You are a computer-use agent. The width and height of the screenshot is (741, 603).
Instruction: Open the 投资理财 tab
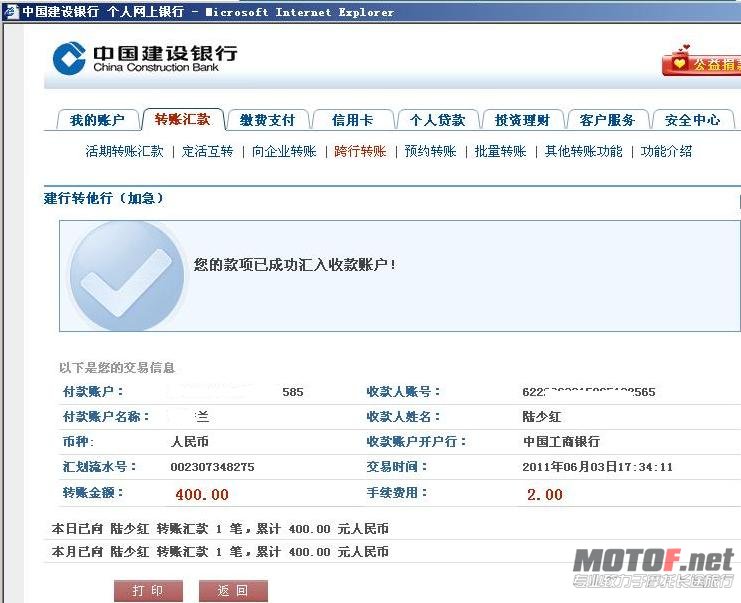(522, 120)
